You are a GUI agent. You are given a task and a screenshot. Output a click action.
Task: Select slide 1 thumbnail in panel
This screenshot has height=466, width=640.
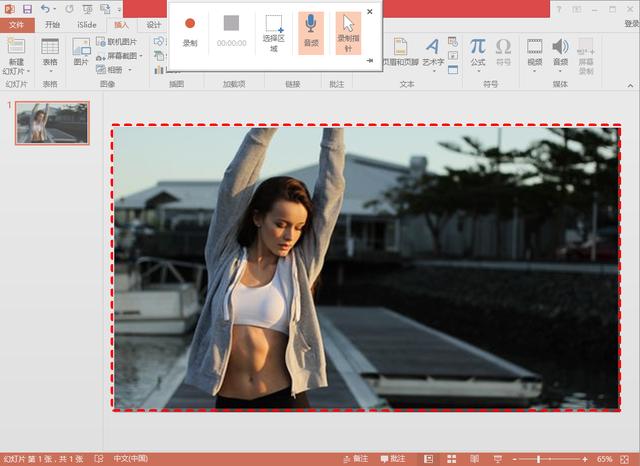click(x=51, y=123)
